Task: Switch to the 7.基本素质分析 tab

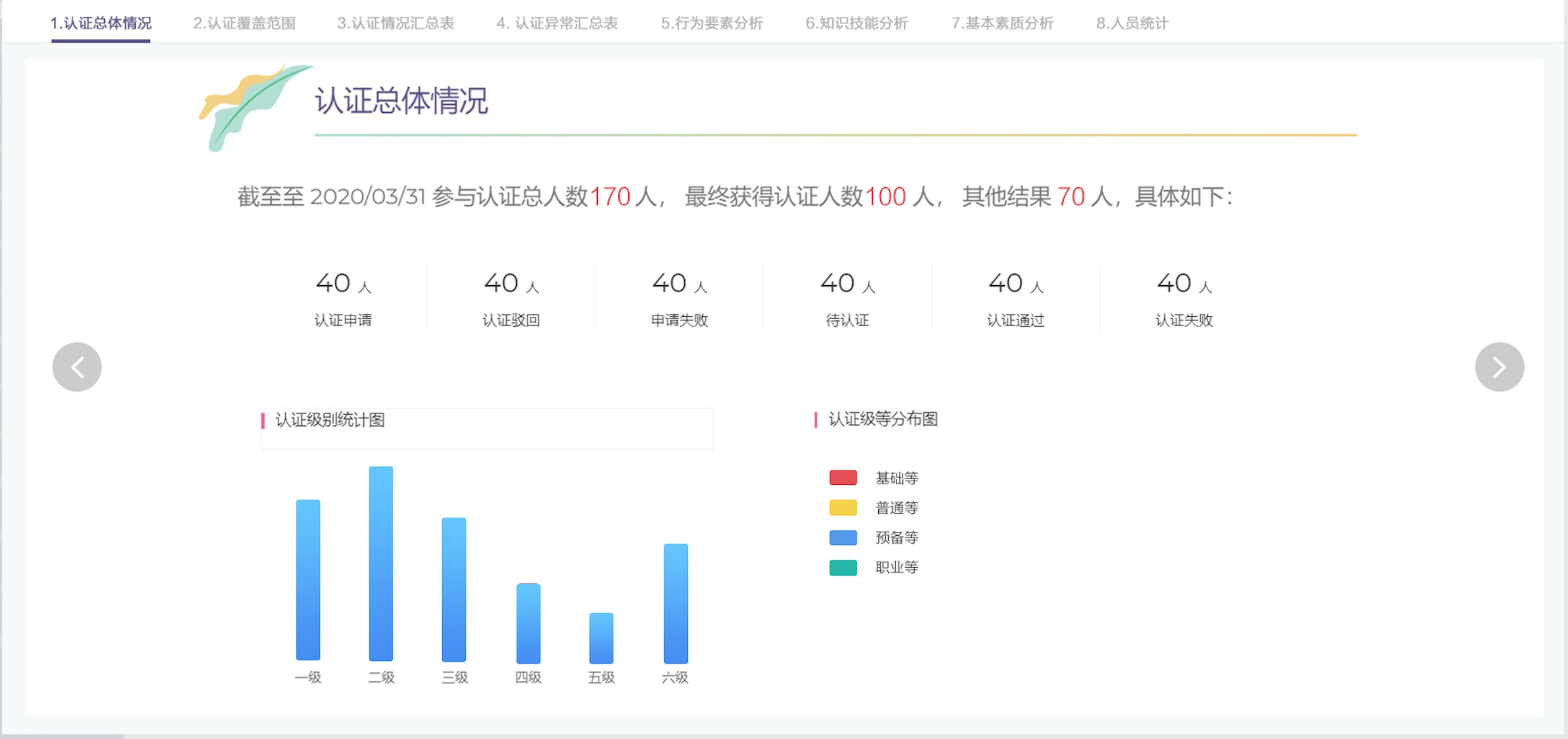Action: point(1002,24)
